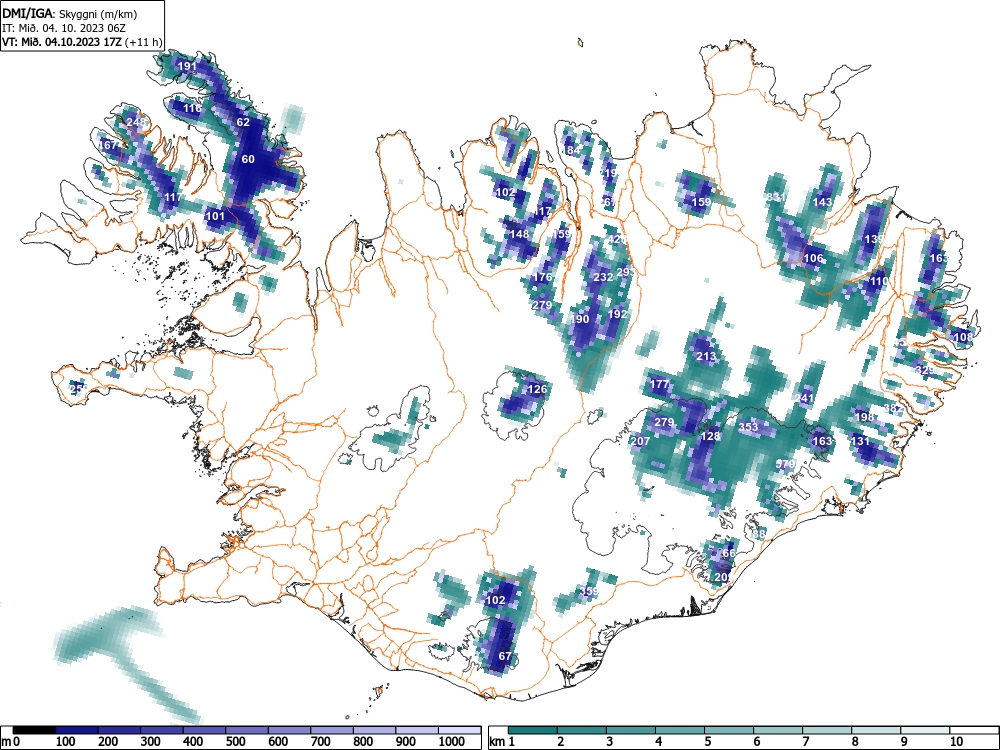Click the visibility value 353 on the map

pos(748,427)
